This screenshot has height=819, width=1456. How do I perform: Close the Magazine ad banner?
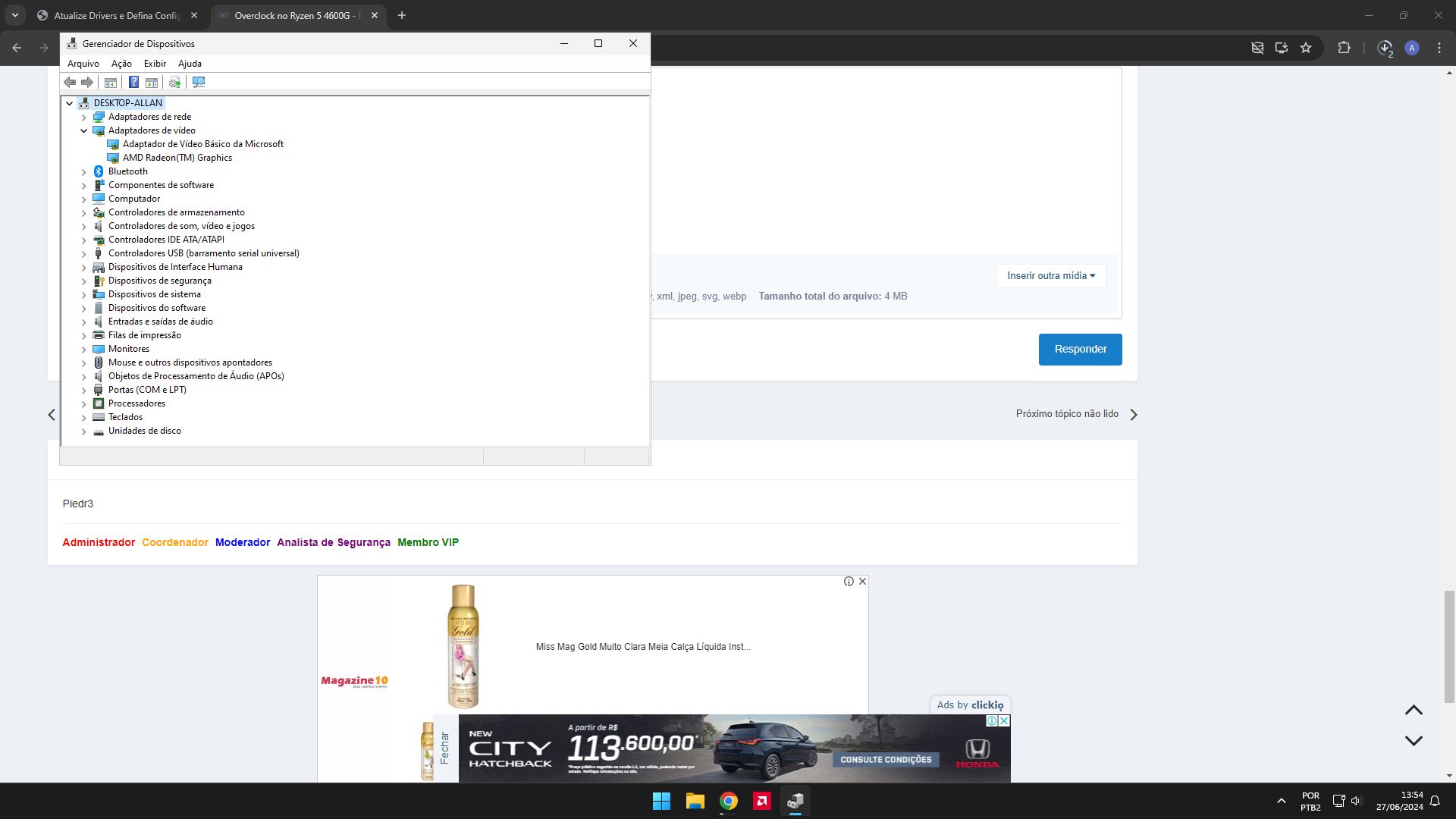pos(862,582)
